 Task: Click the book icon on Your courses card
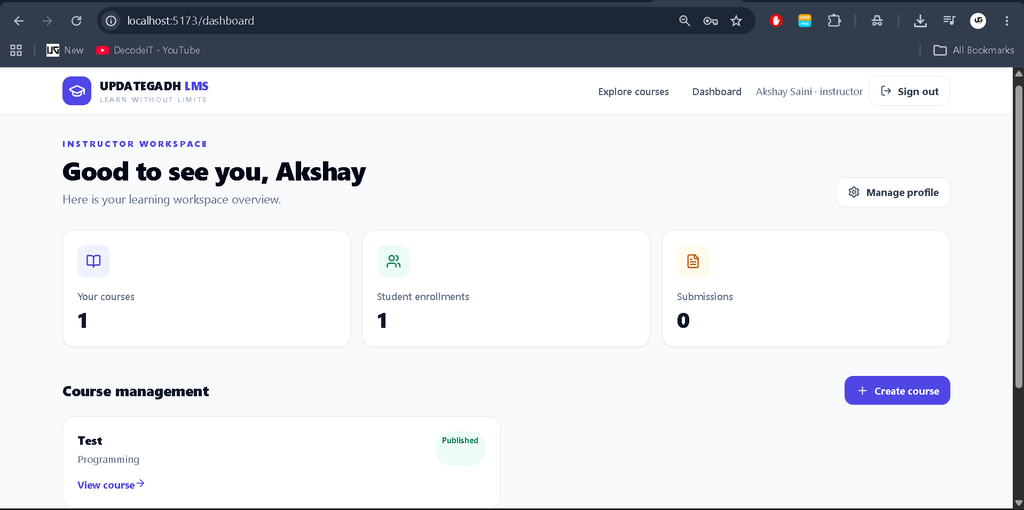[93, 261]
